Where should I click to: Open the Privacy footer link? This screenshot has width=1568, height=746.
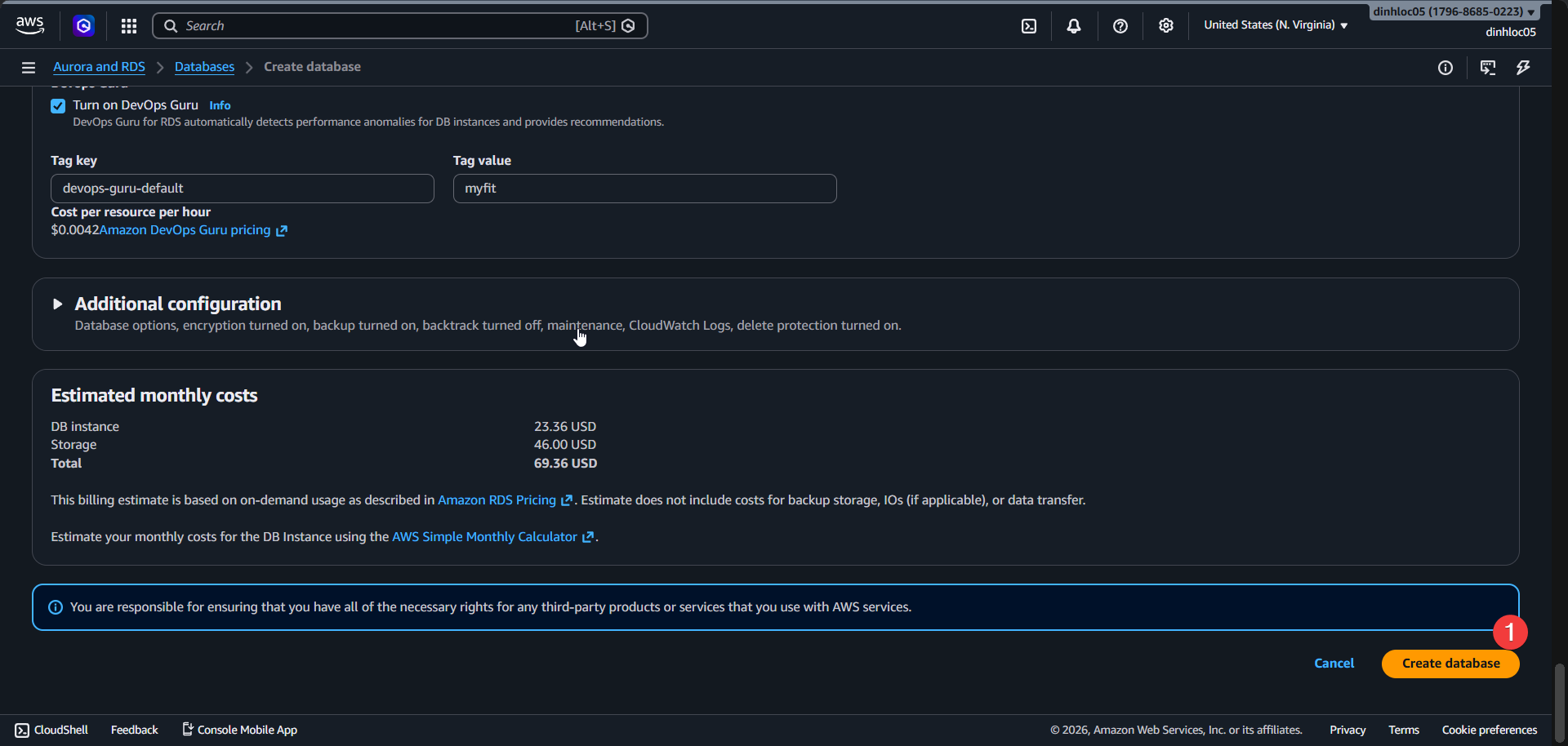pyautogui.click(x=1347, y=730)
